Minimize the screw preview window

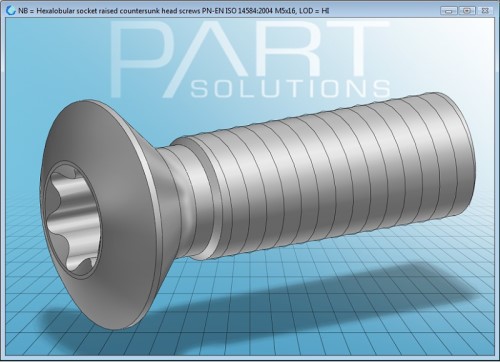(x=448, y=11)
